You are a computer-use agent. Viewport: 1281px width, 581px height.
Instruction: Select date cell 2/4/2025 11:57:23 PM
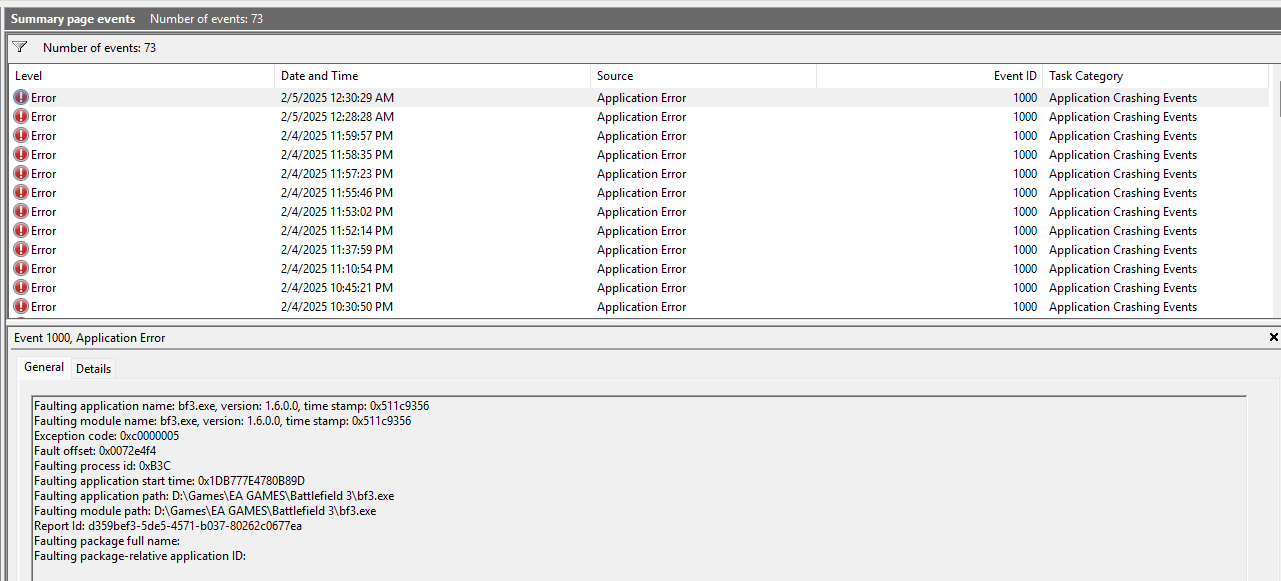click(337, 174)
